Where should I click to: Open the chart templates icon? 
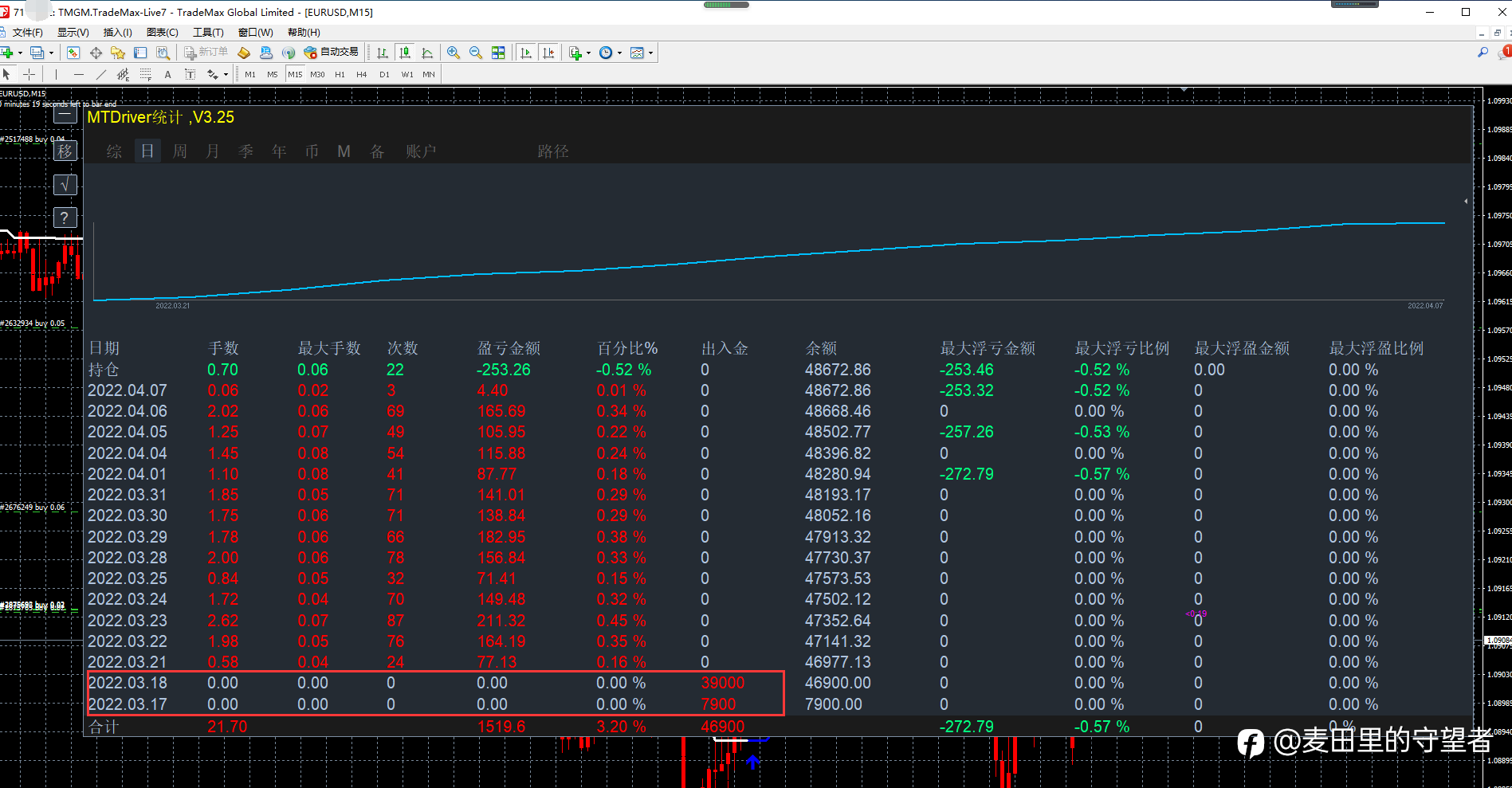(x=637, y=53)
